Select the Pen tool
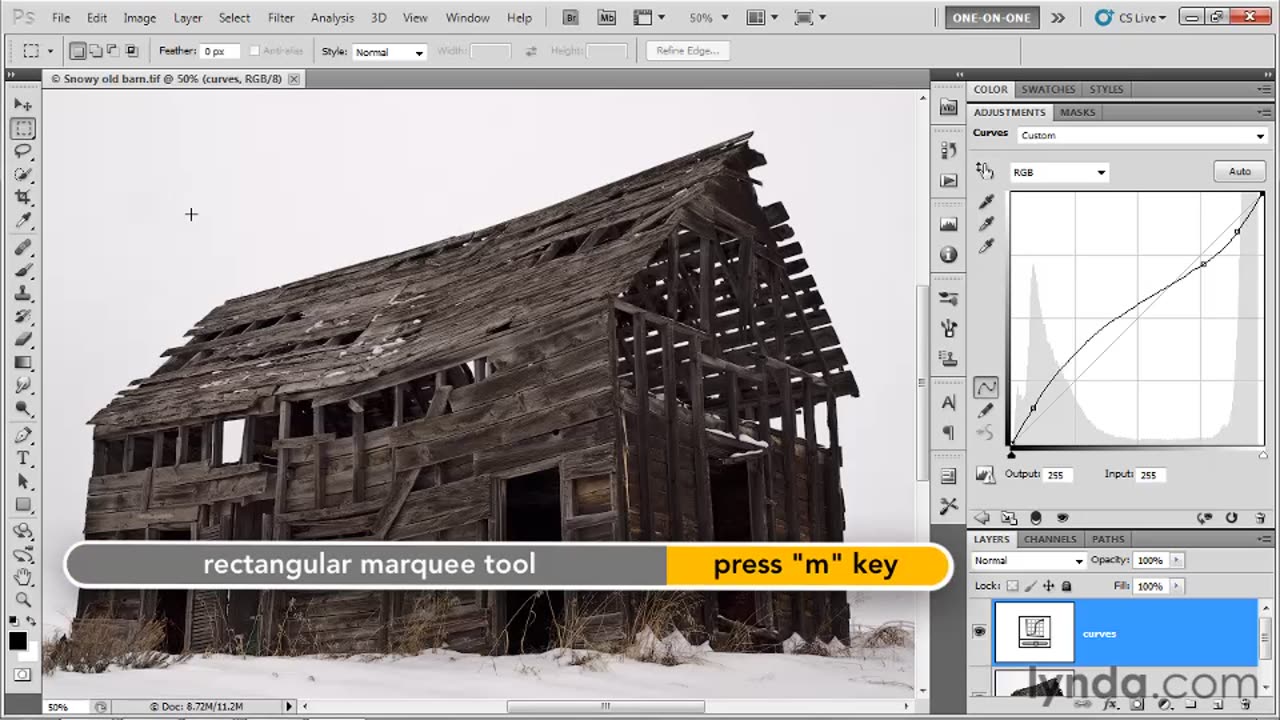This screenshot has width=1280, height=720. pos(23,435)
